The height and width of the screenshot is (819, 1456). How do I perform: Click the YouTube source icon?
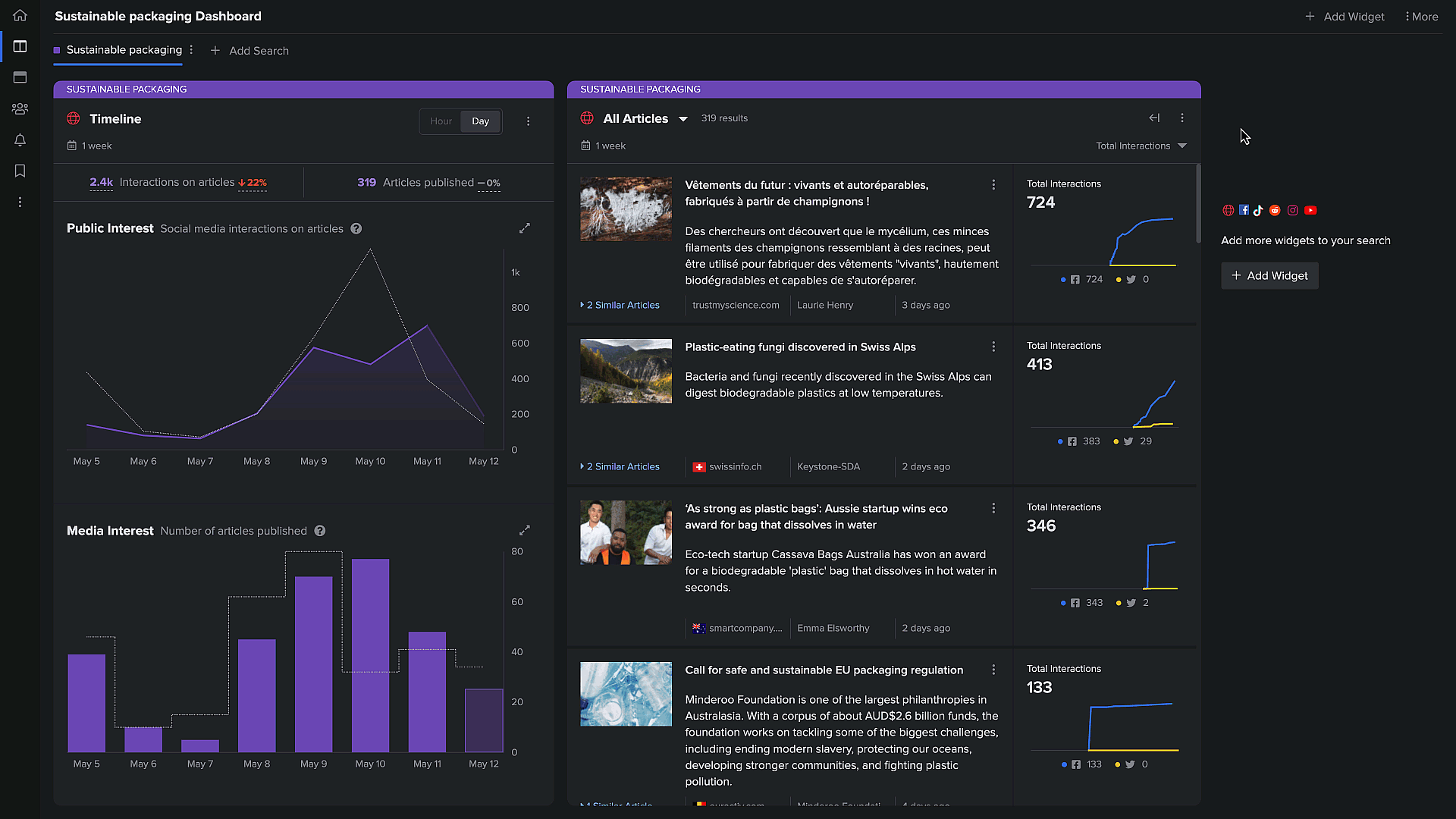pos(1310,210)
